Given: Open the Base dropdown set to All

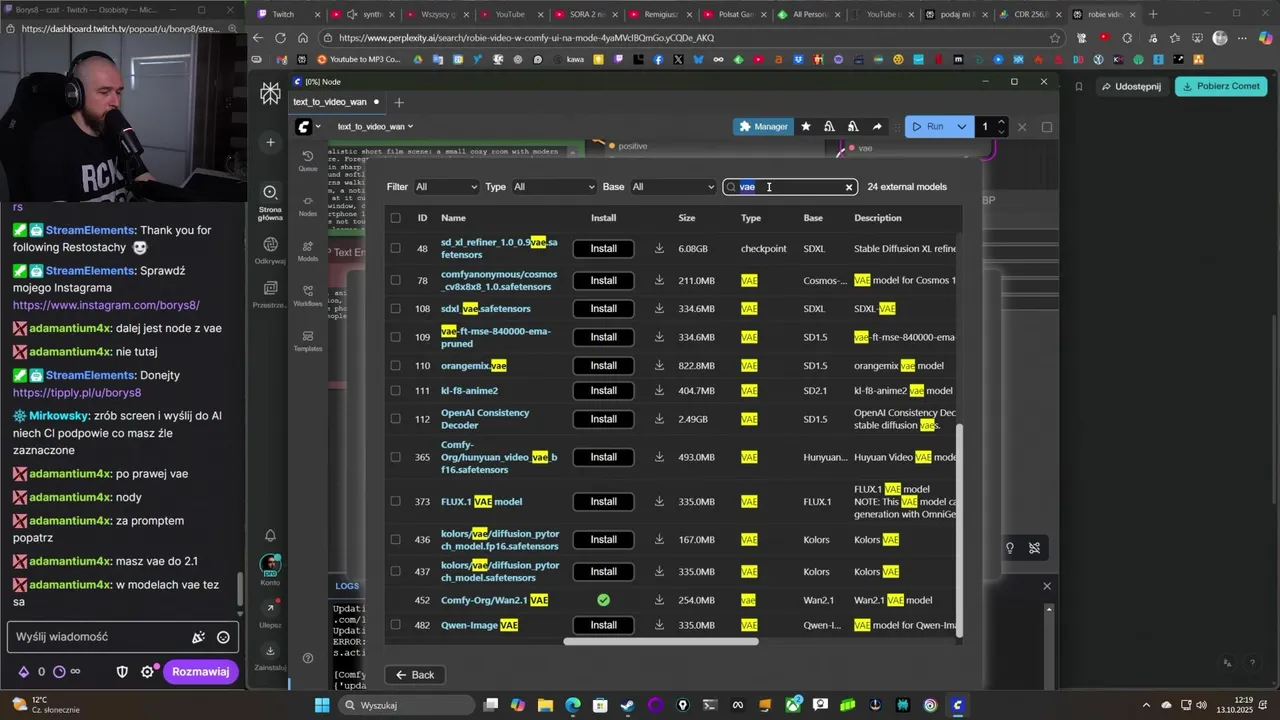Looking at the screenshot, I should 673,187.
